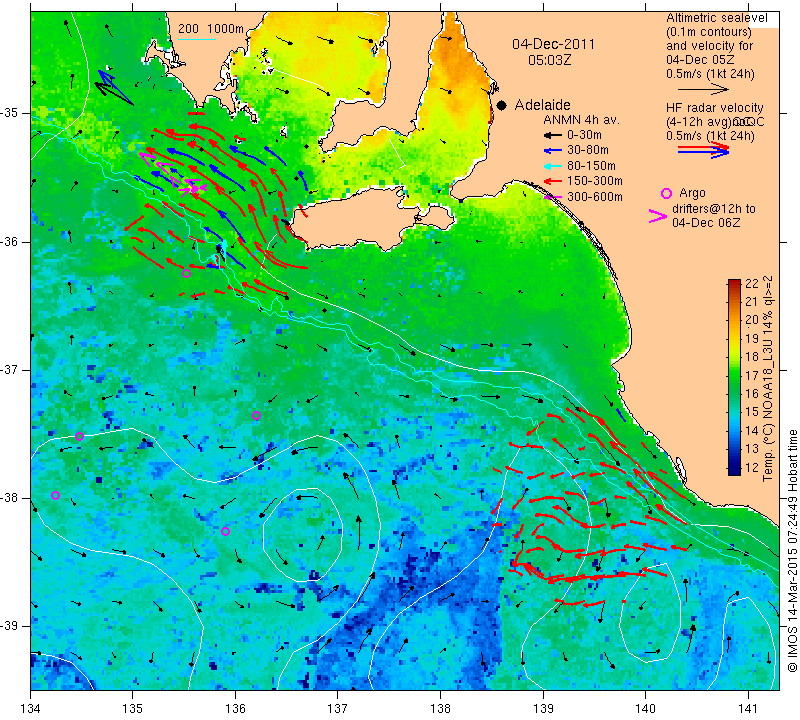Click the cyan 80-150m legend arrow
This screenshot has height=720, width=800.
(552, 166)
